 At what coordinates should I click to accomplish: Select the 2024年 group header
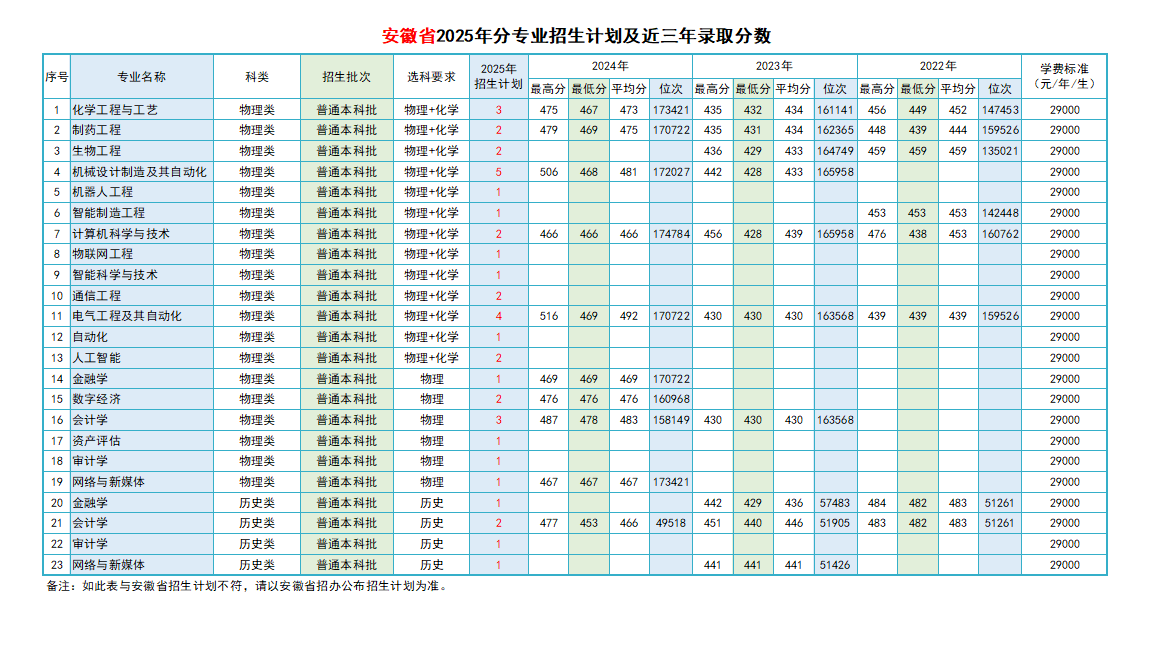click(609, 66)
